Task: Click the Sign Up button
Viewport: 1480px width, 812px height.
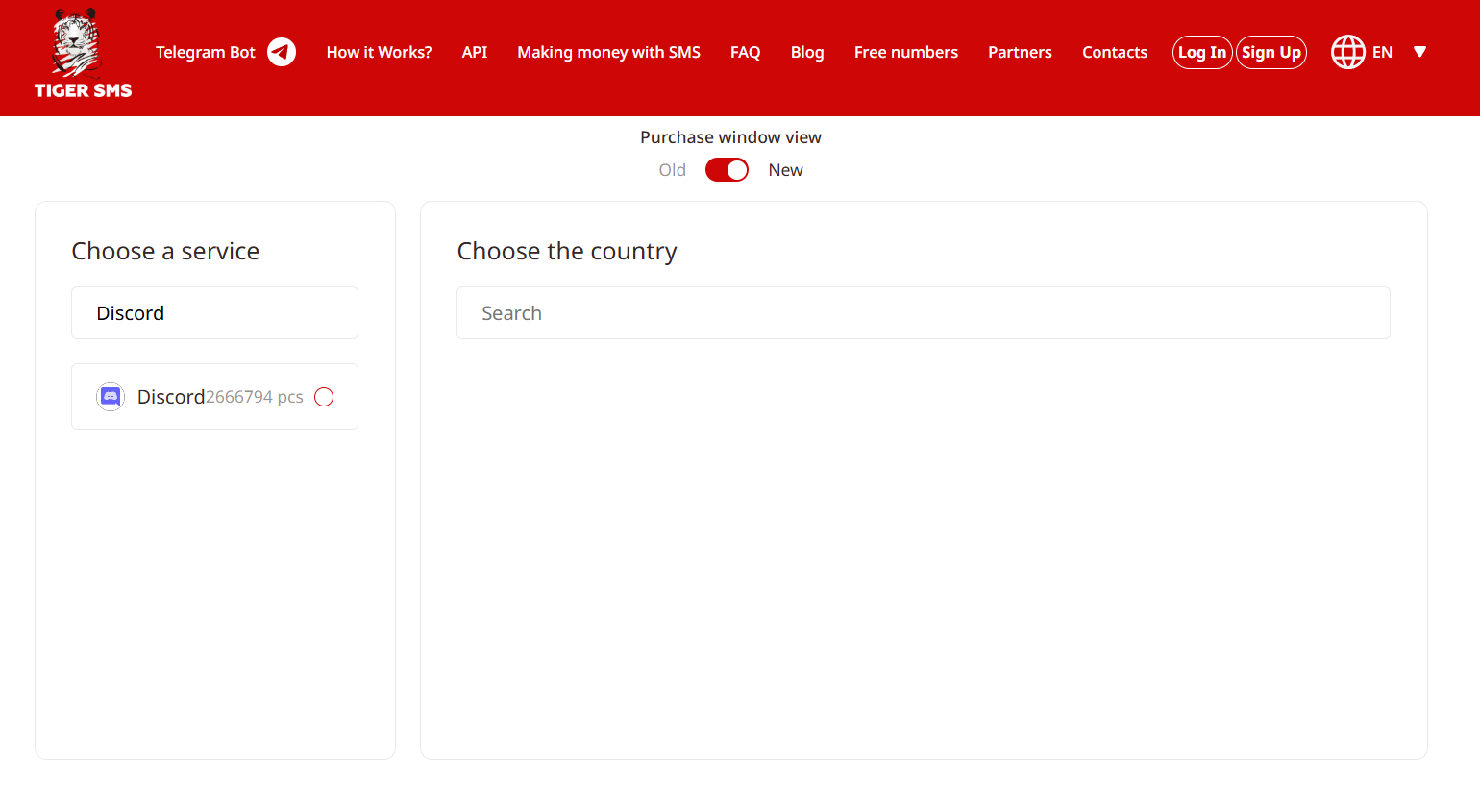Action: click(x=1271, y=52)
